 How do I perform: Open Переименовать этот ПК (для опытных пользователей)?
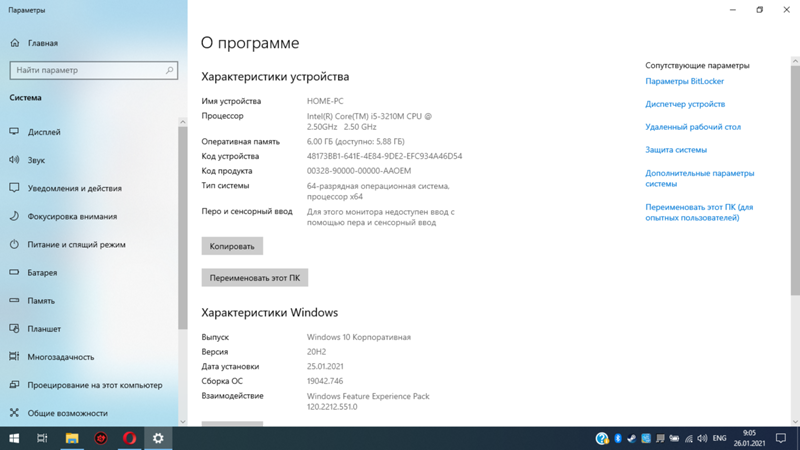tap(699, 212)
